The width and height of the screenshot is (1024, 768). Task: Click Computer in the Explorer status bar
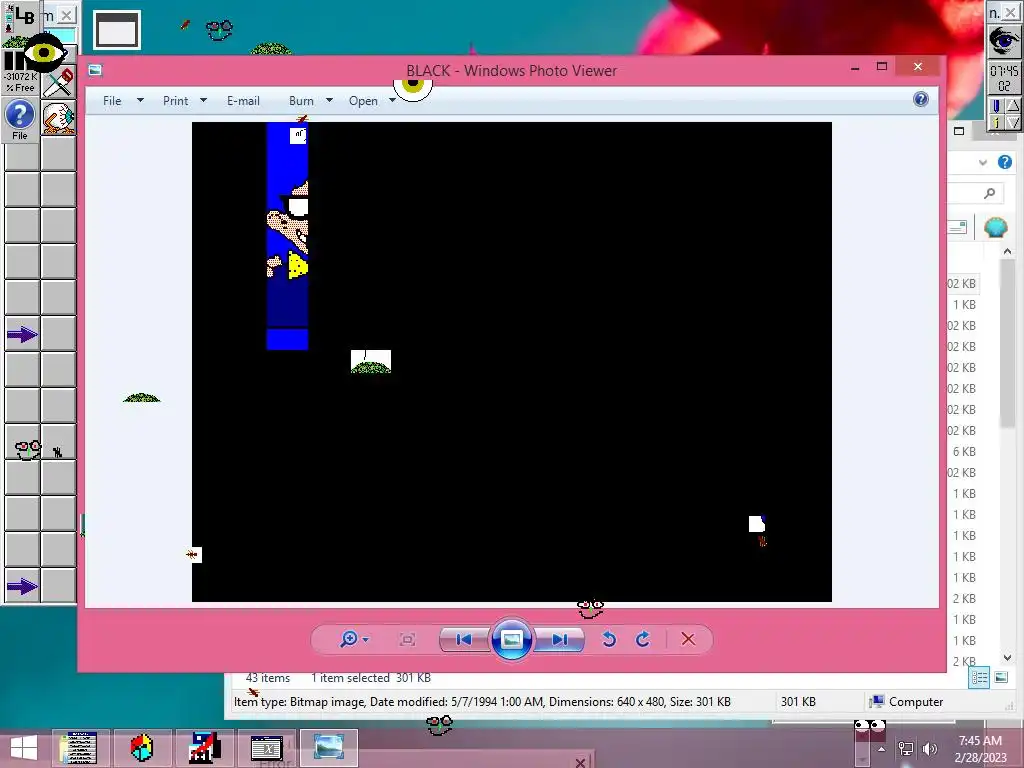point(916,702)
